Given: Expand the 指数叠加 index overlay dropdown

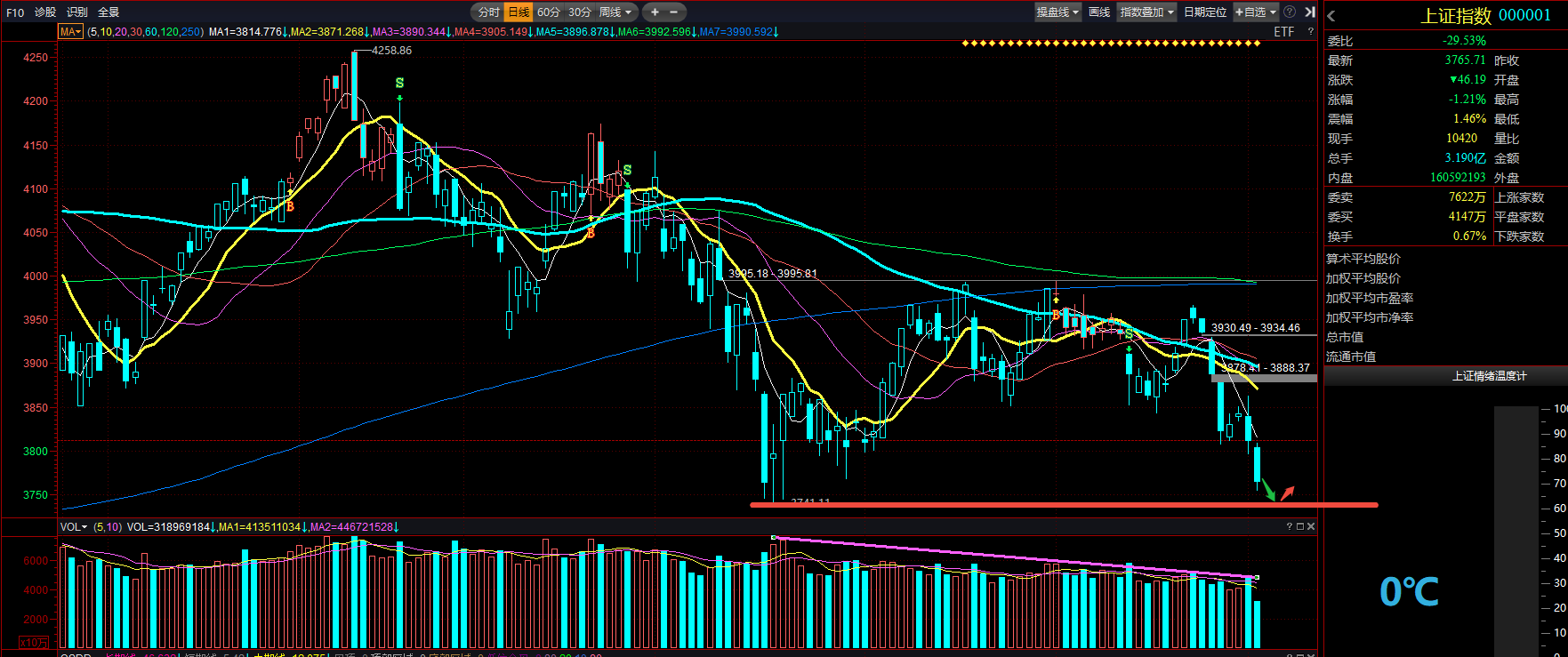Looking at the screenshot, I should [x=1147, y=12].
